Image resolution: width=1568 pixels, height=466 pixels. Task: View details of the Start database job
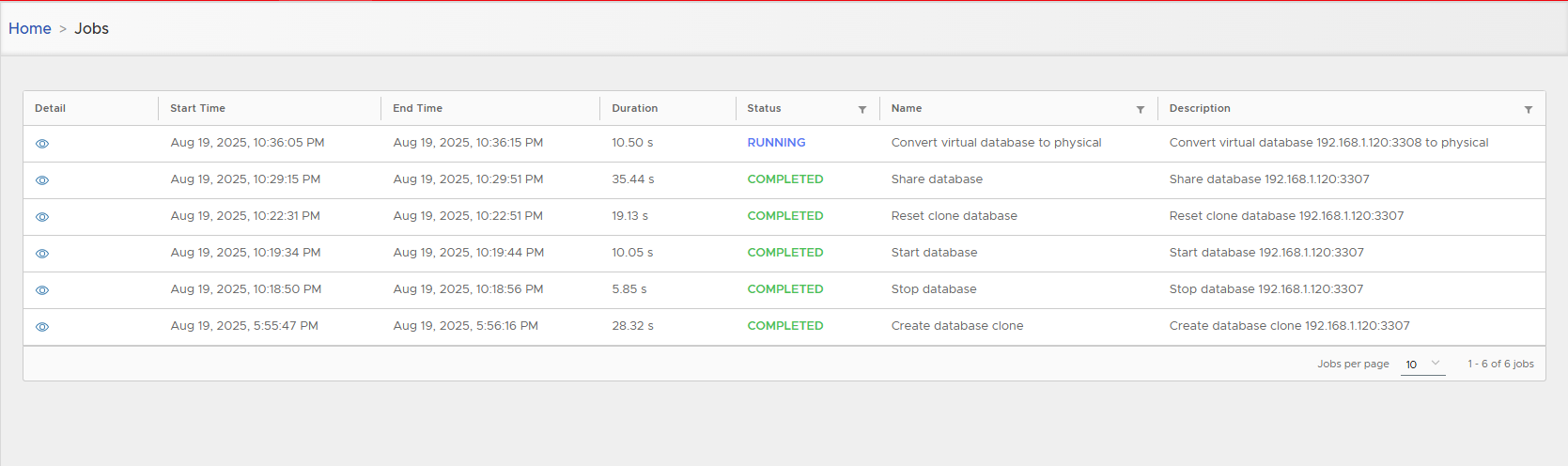click(42, 254)
